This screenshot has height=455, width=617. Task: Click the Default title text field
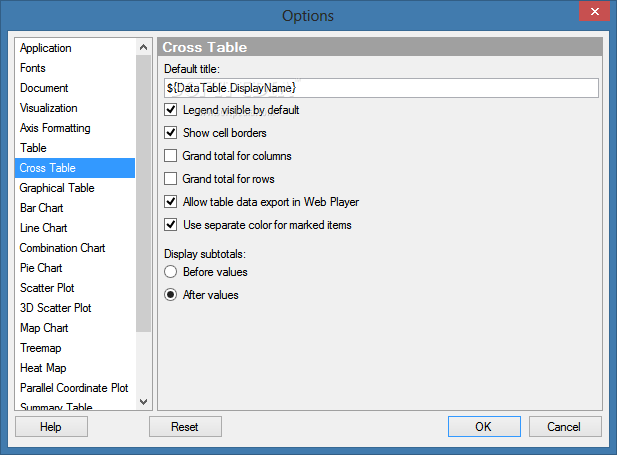coord(381,88)
